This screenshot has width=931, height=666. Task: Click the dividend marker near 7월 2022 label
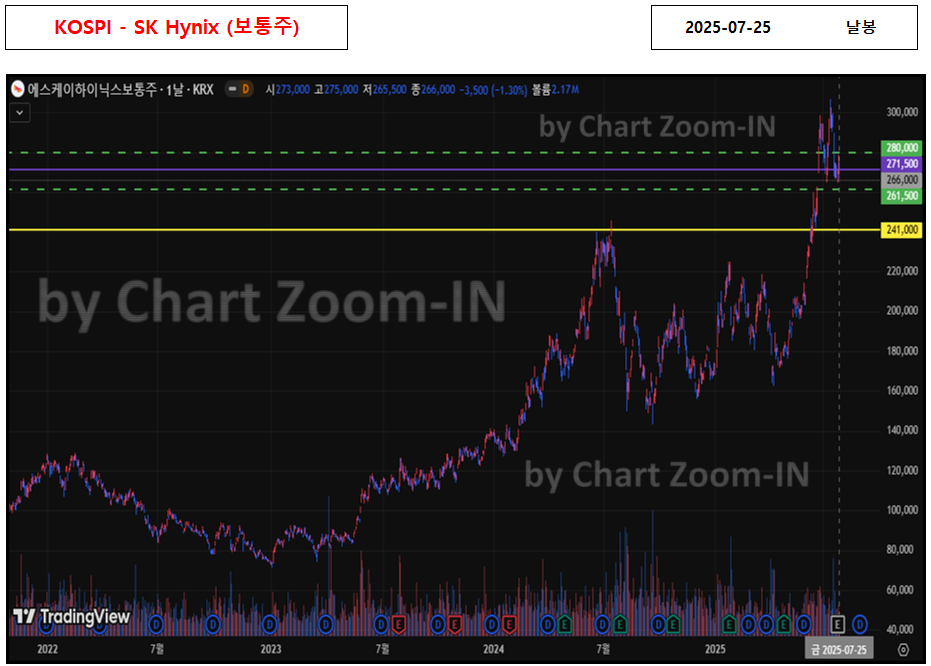pyautogui.click(x=156, y=624)
